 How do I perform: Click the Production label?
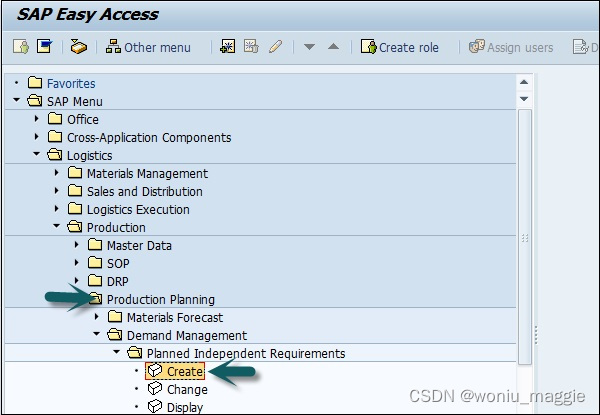pos(116,228)
